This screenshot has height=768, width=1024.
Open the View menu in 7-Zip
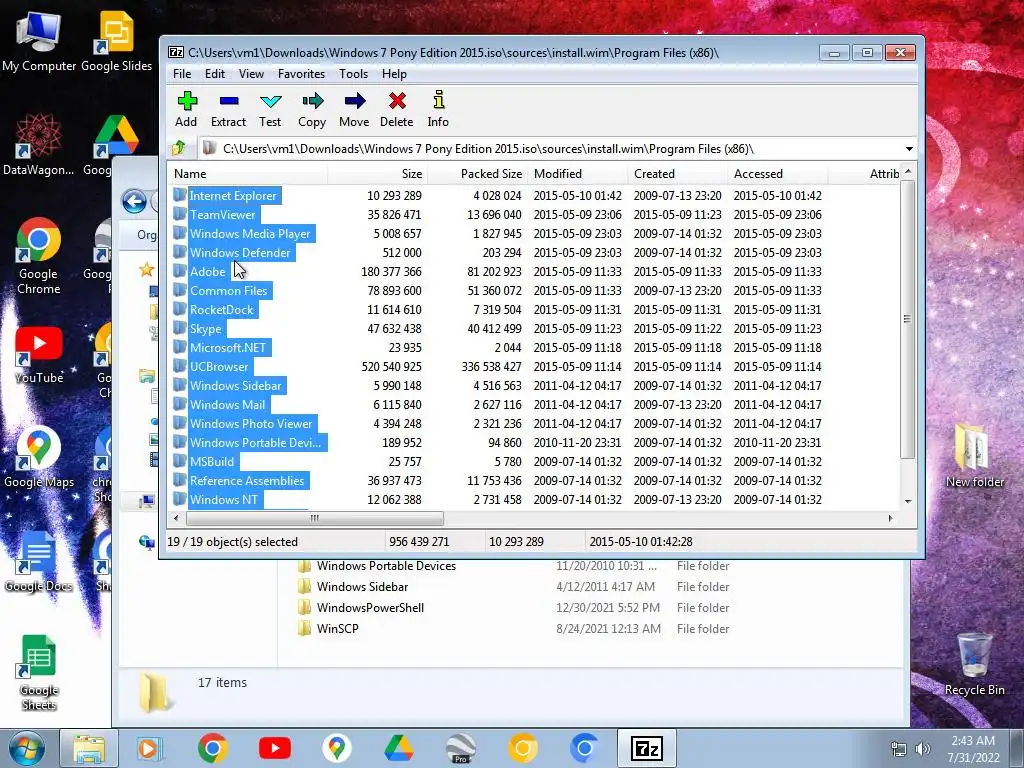pyautogui.click(x=251, y=74)
